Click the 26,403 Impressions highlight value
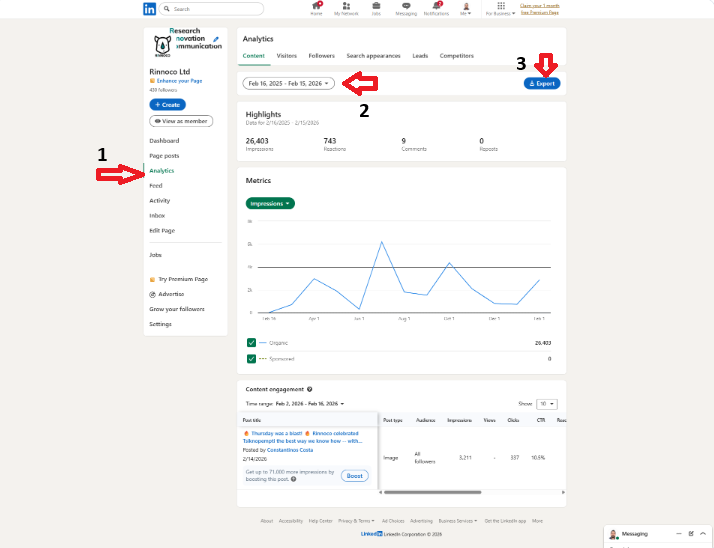This screenshot has width=714, height=548. (257, 141)
